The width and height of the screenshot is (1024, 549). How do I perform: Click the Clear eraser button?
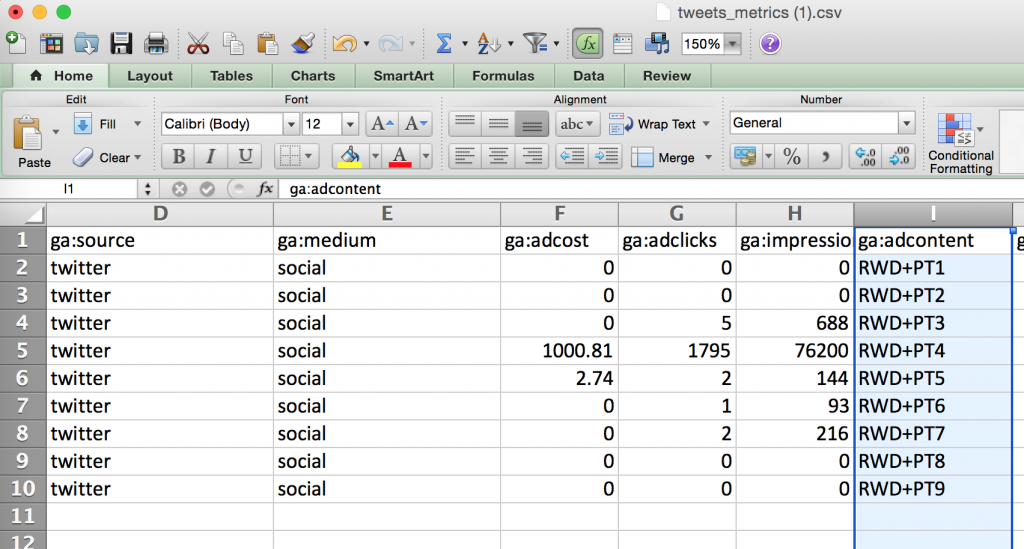click(106, 157)
